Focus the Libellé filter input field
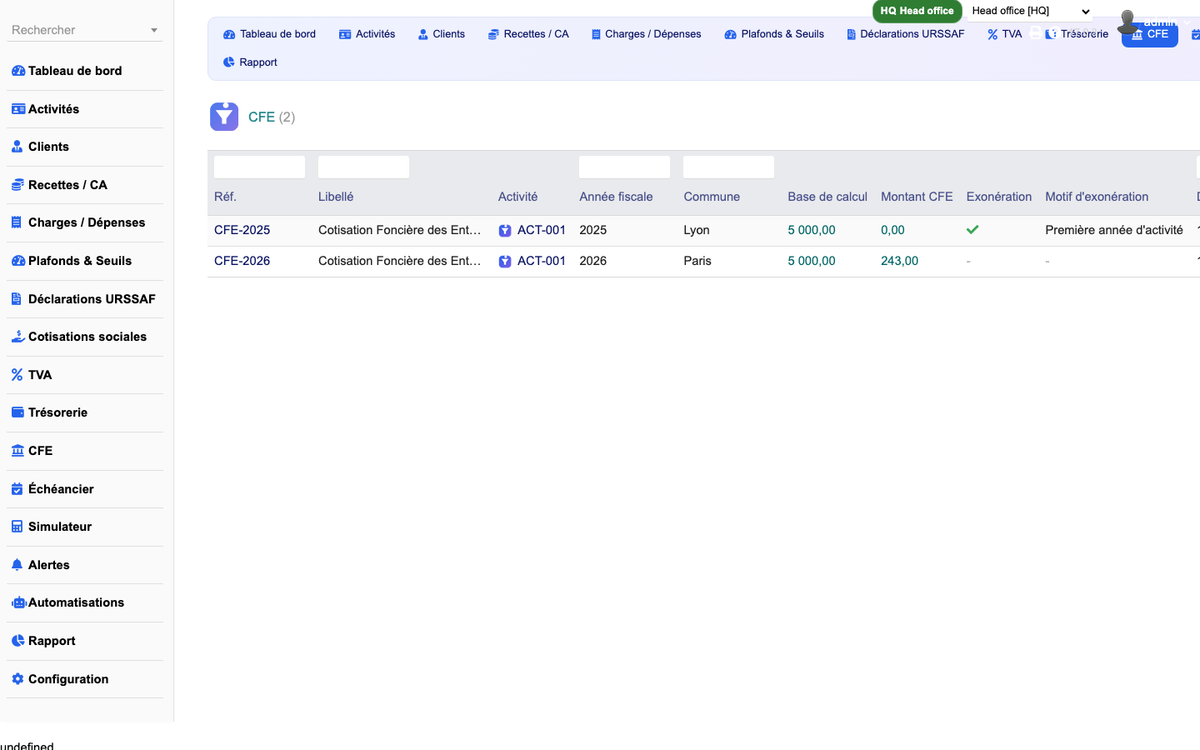Viewport: 1200px width, 750px height. point(363,167)
